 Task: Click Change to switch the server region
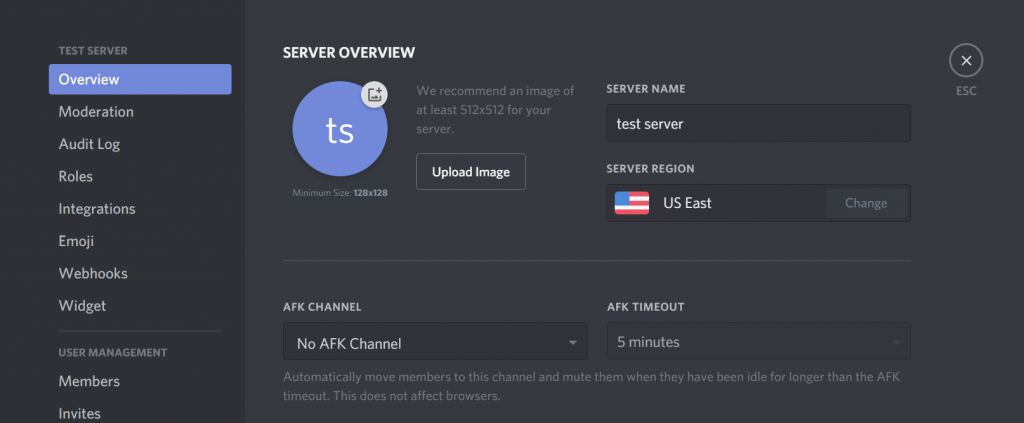pos(865,203)
